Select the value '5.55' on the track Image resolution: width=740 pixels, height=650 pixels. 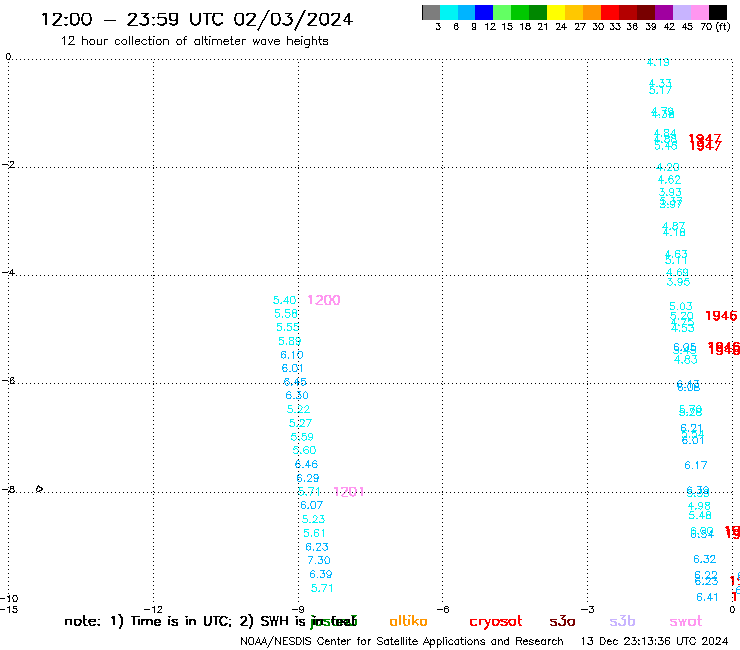(288, 327)
